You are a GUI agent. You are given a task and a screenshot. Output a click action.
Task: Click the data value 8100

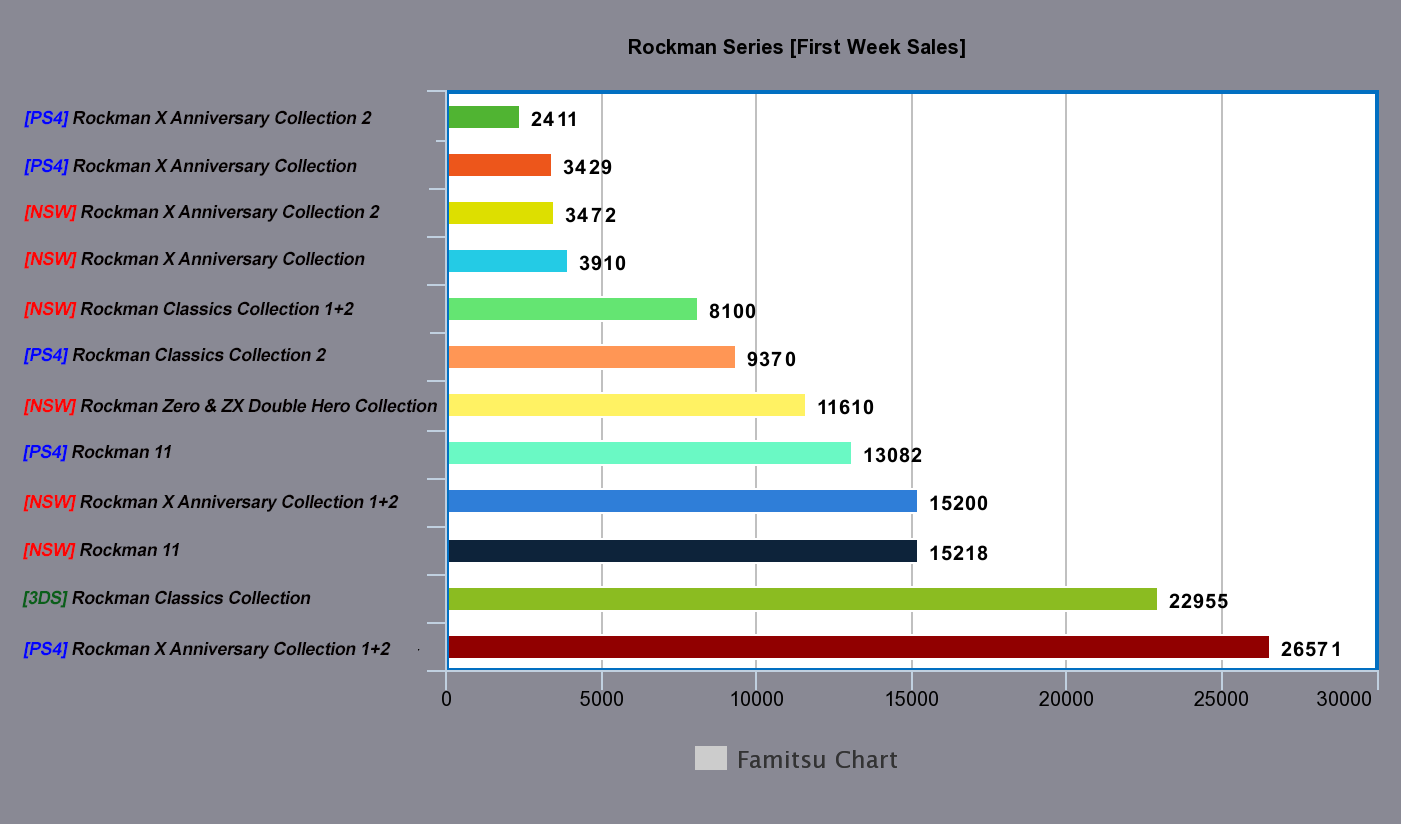[x=733, y=312]
